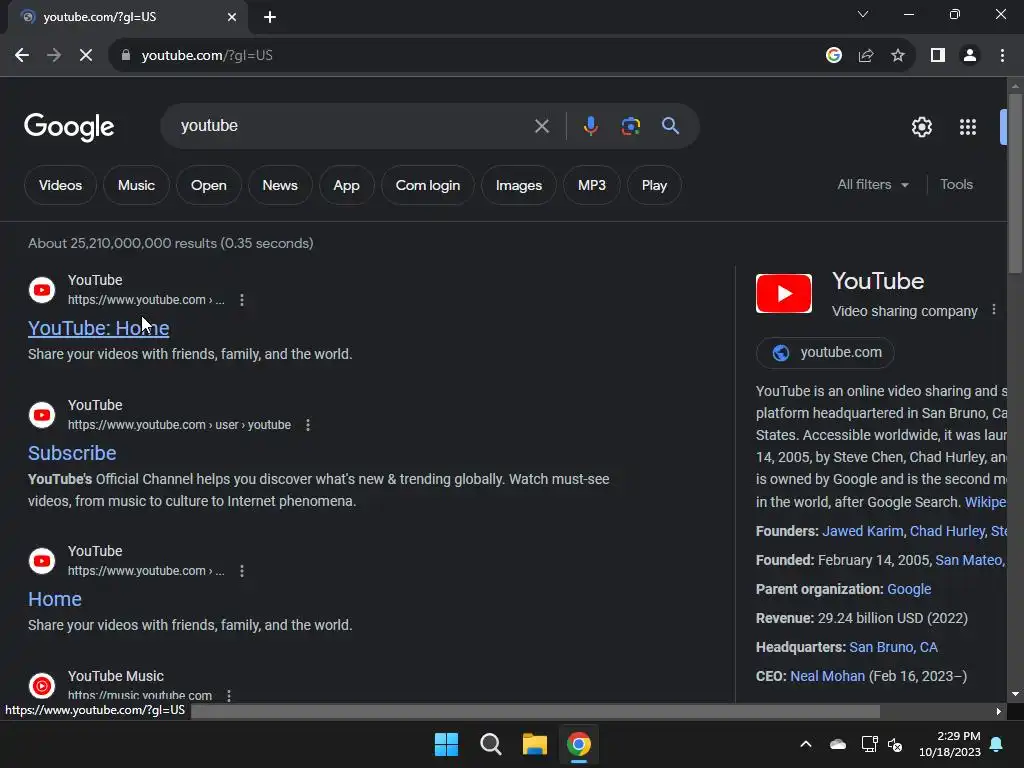
Task: Select the Play filter chip
Action: point(654,185)
